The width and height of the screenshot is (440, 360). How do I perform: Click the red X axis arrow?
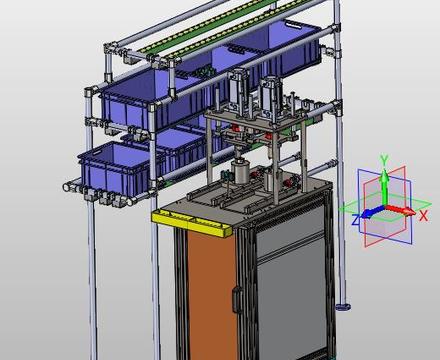tap(401, 210)
